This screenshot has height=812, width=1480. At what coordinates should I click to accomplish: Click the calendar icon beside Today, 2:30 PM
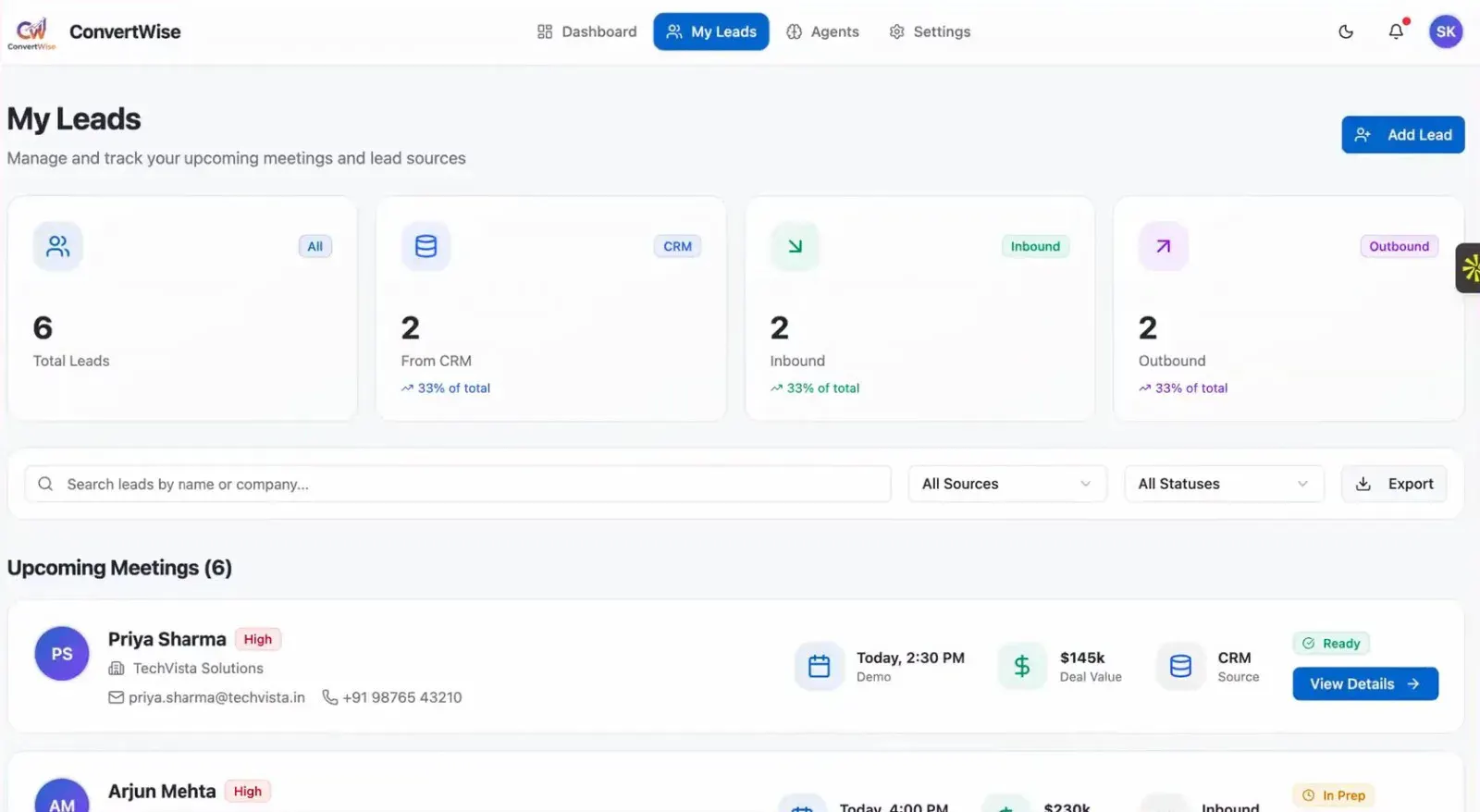click(x=820, y=666)
